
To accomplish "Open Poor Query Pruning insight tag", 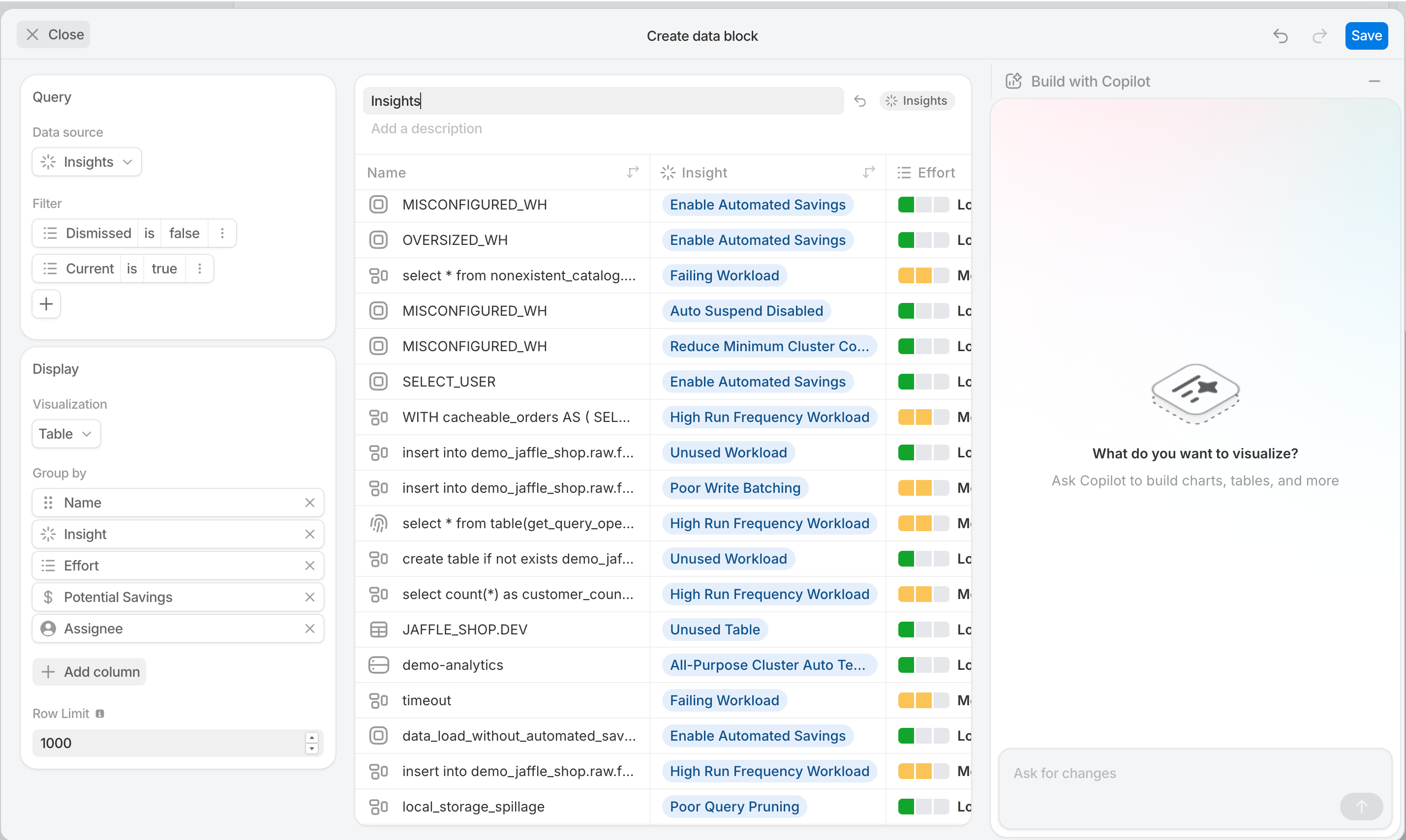I will tap(734, 807).
